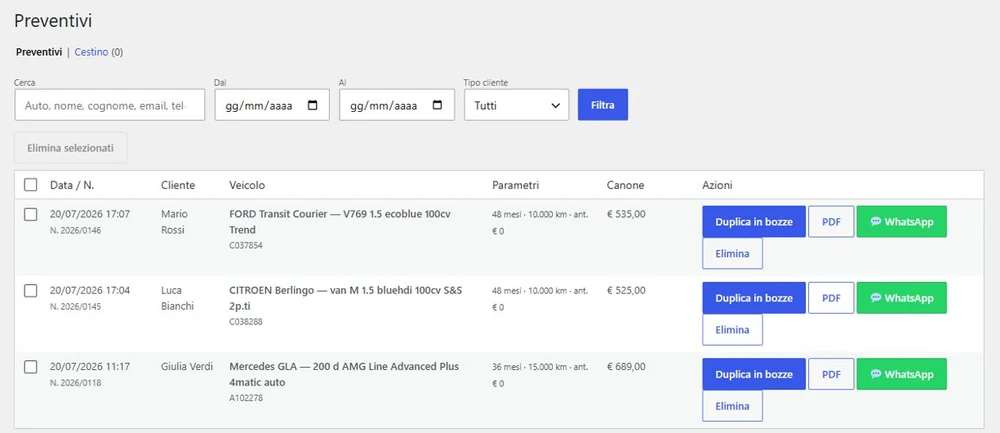Click the Veicolo column header
This screenshot has height=433, width=1000.
click(247, 185)
